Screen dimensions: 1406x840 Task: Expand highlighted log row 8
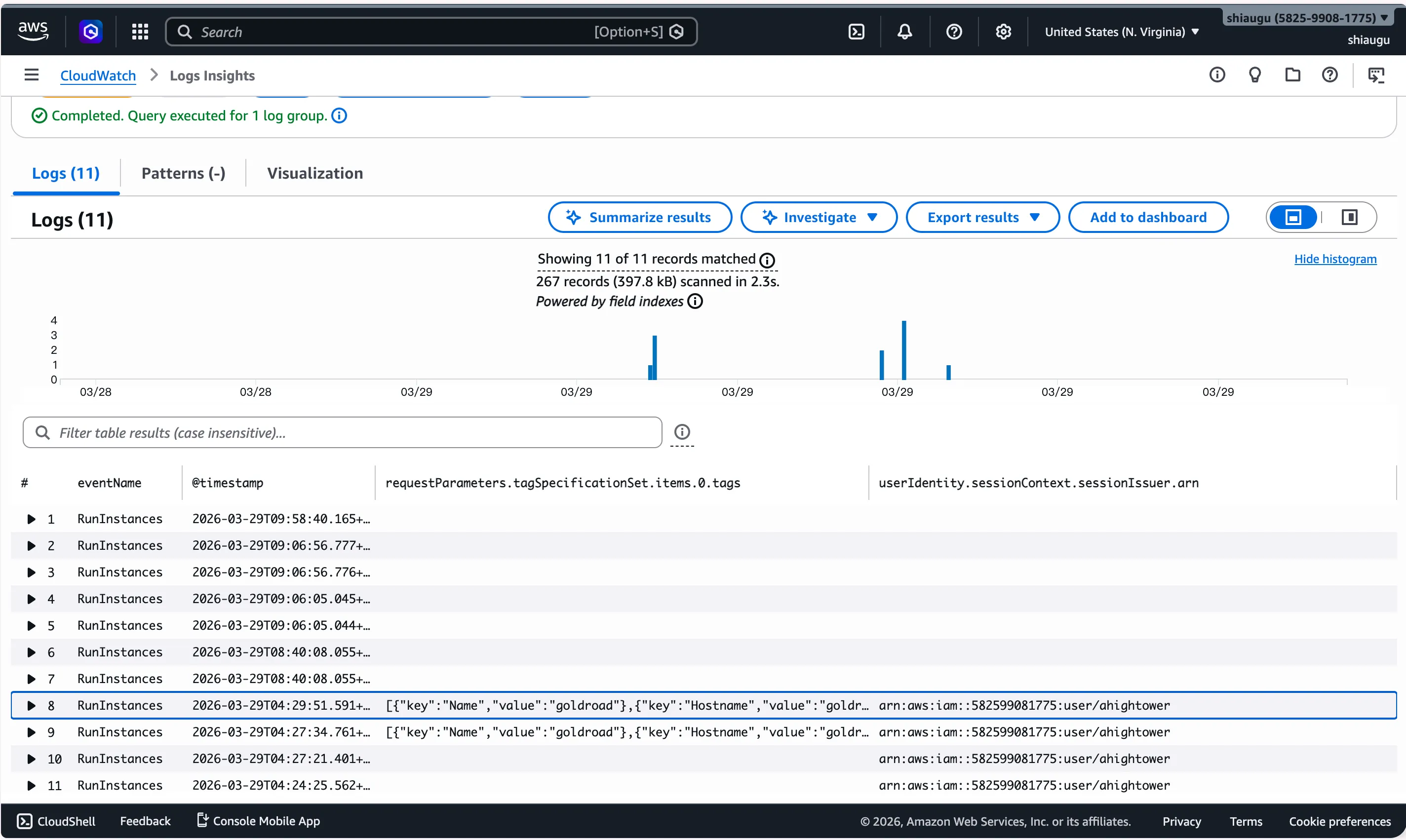[32, 705]
